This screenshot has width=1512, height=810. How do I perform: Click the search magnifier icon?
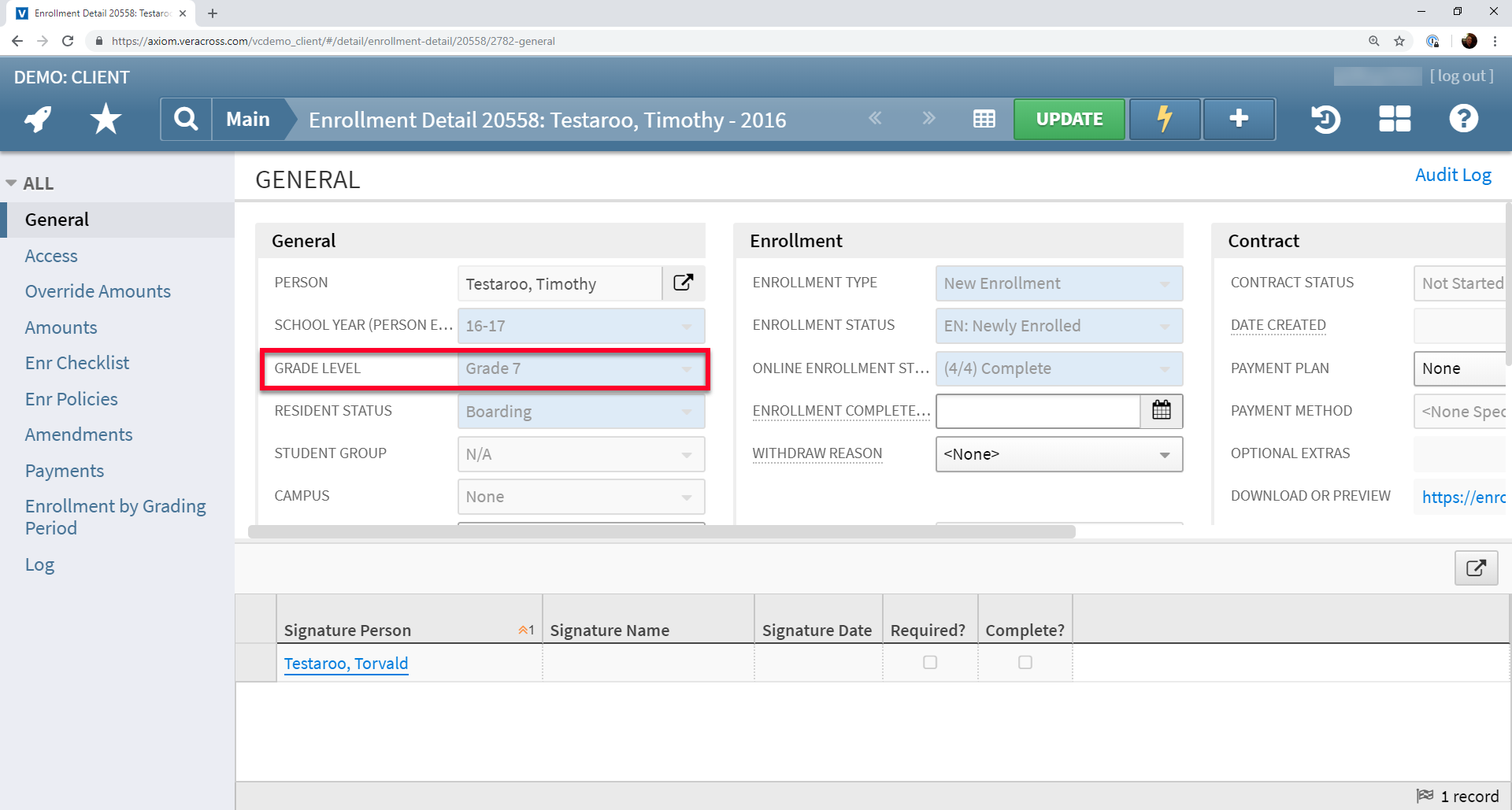click(x=185, y=119)
